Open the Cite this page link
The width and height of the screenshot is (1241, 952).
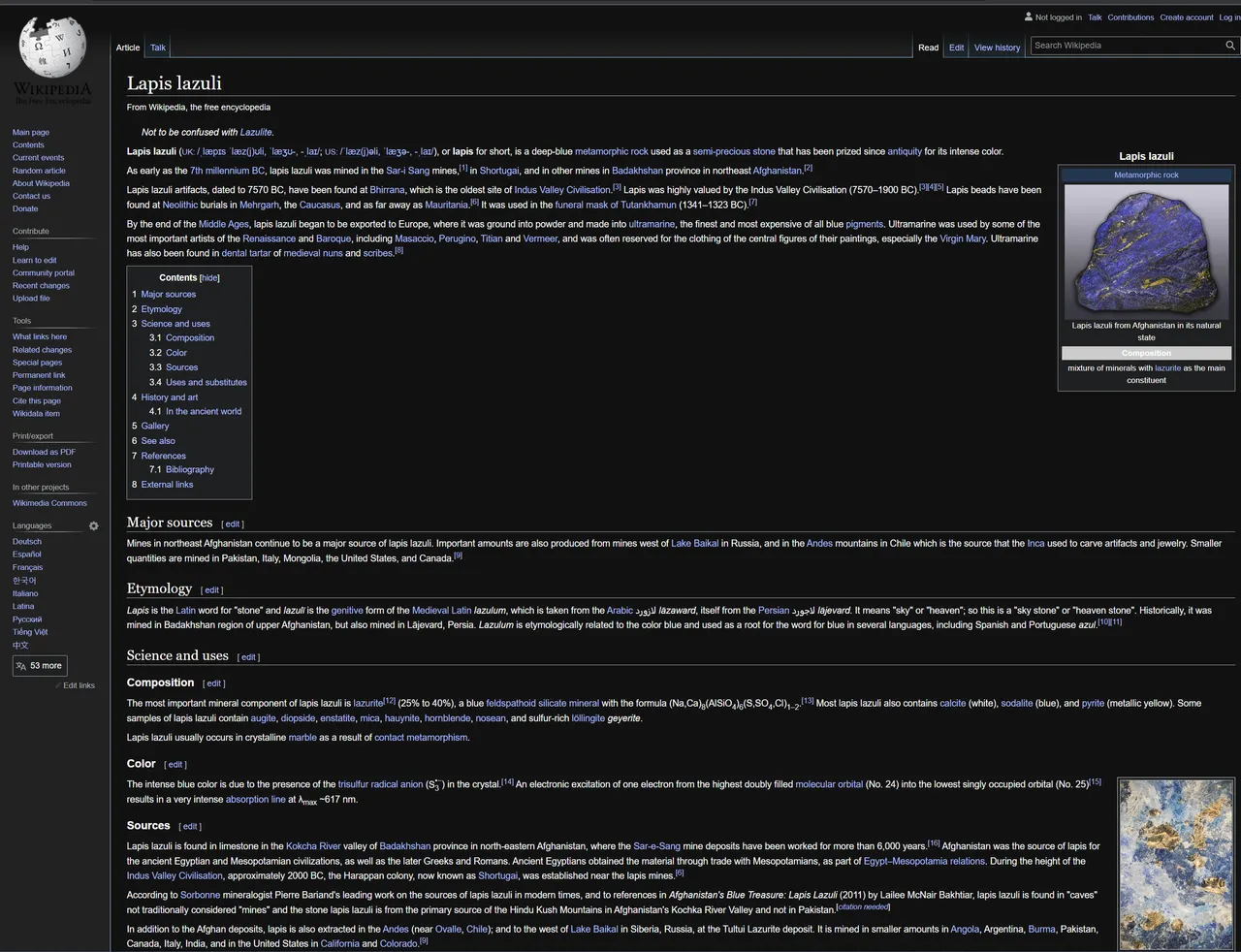pyautogui.click(x=37, y=401)
